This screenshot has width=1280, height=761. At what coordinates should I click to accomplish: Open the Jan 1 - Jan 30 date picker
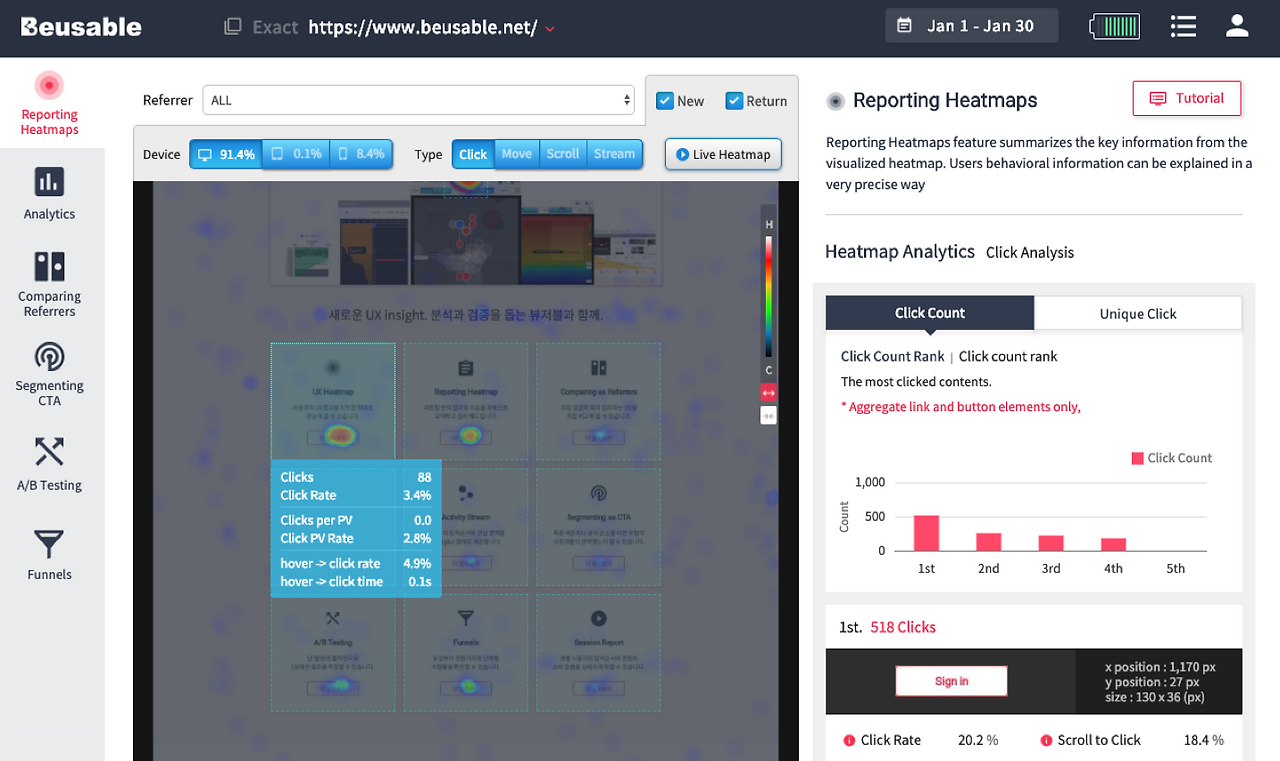(x=971, y=26)
